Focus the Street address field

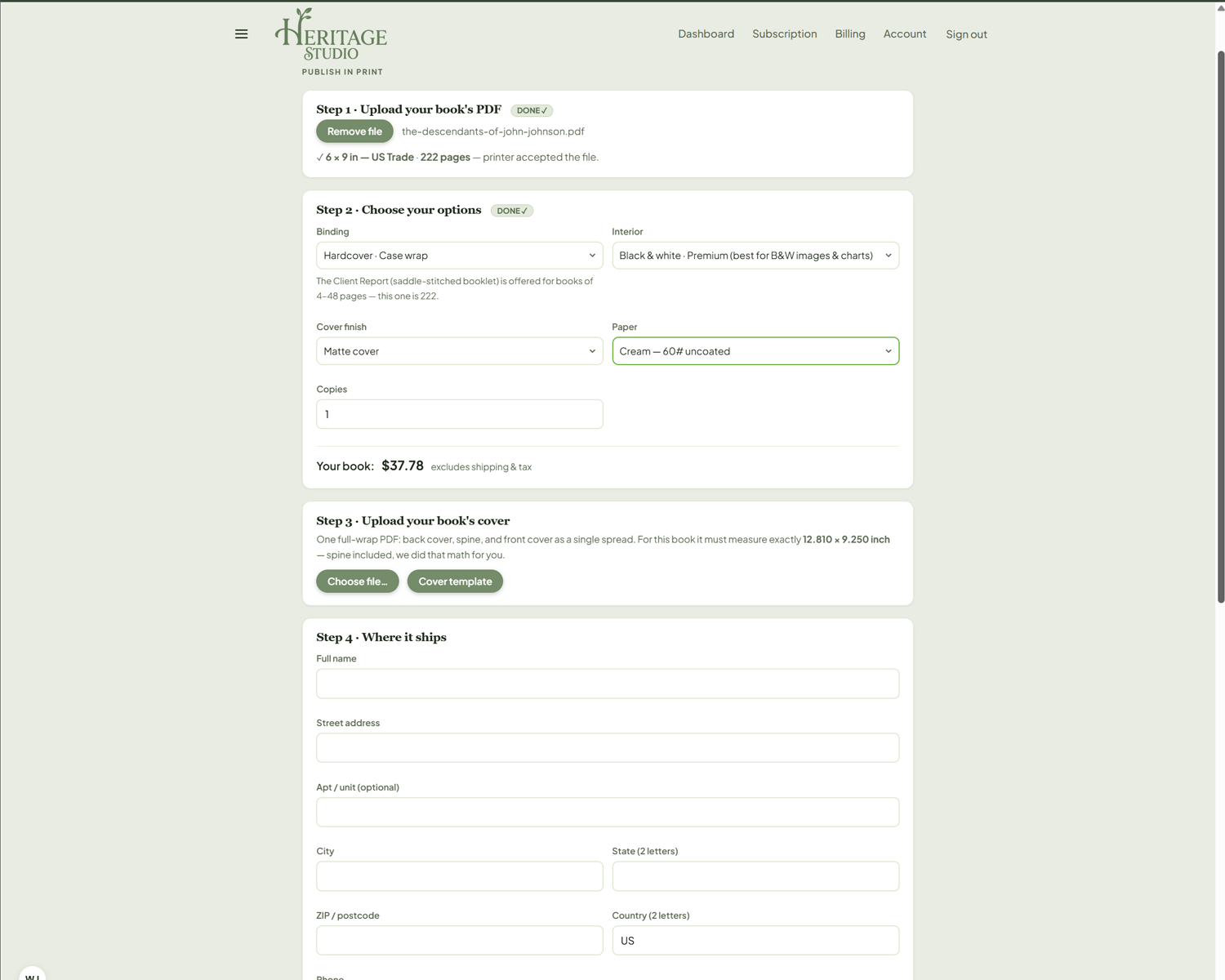(x=608, y=748)
